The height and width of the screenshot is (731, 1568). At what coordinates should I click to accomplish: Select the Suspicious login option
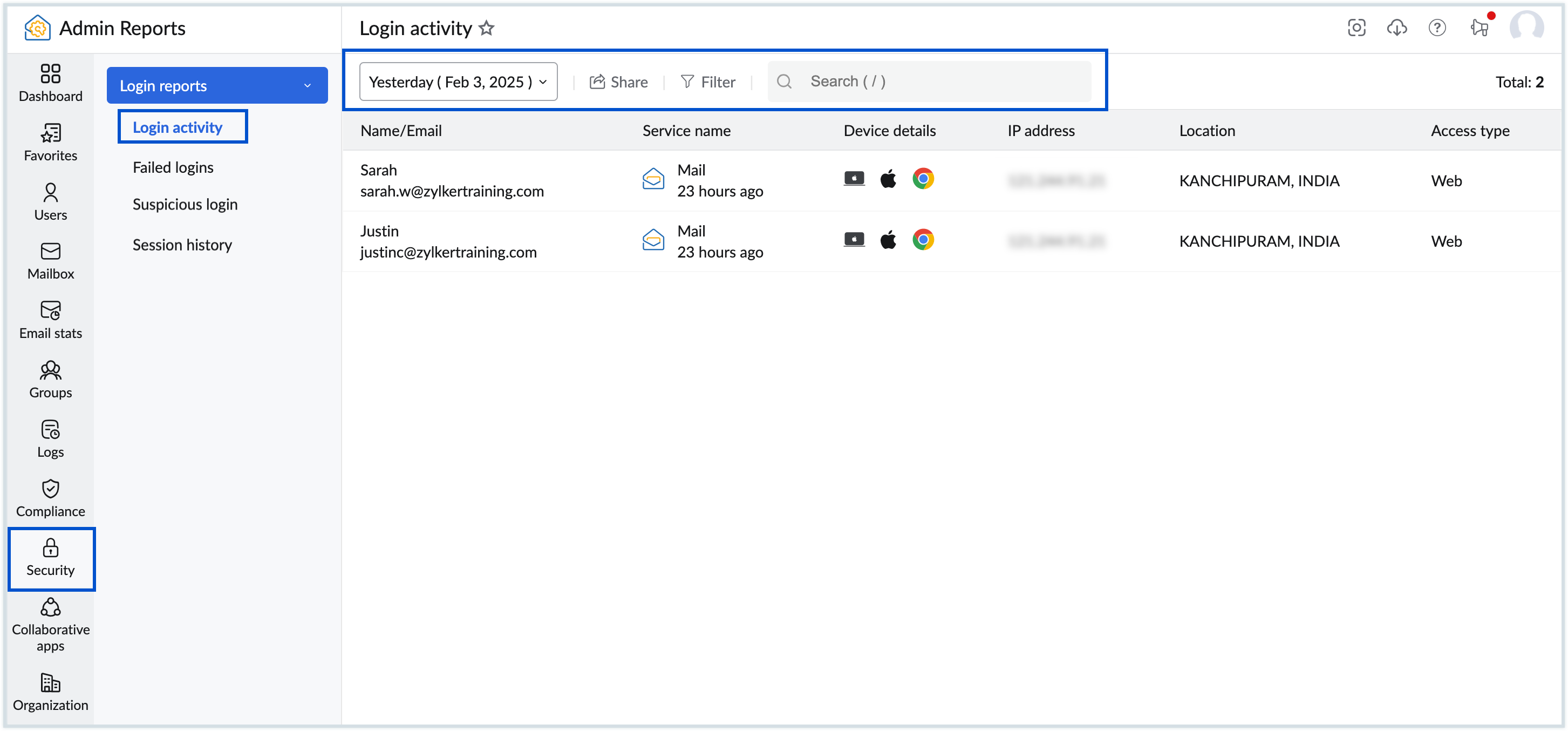[184, 204]
